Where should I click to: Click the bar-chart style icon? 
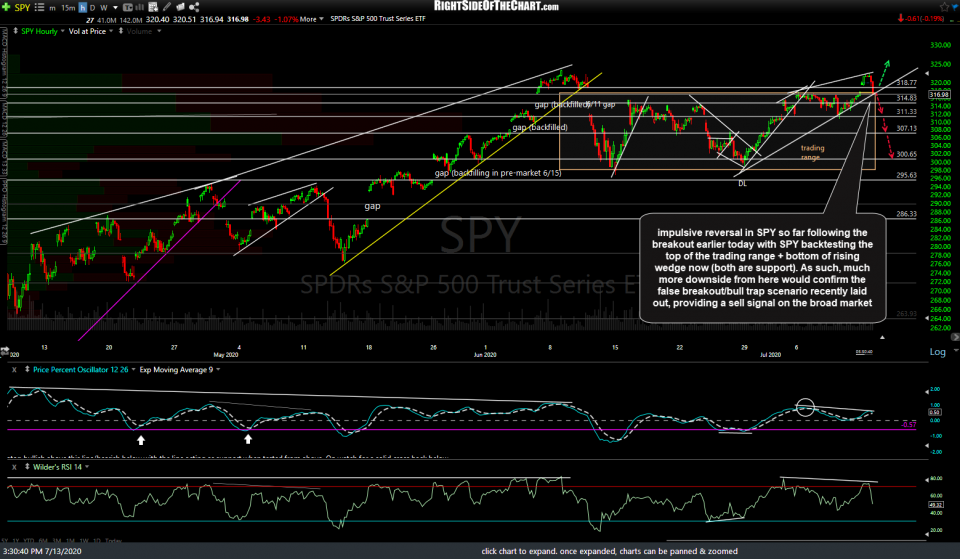click(140, 7)
